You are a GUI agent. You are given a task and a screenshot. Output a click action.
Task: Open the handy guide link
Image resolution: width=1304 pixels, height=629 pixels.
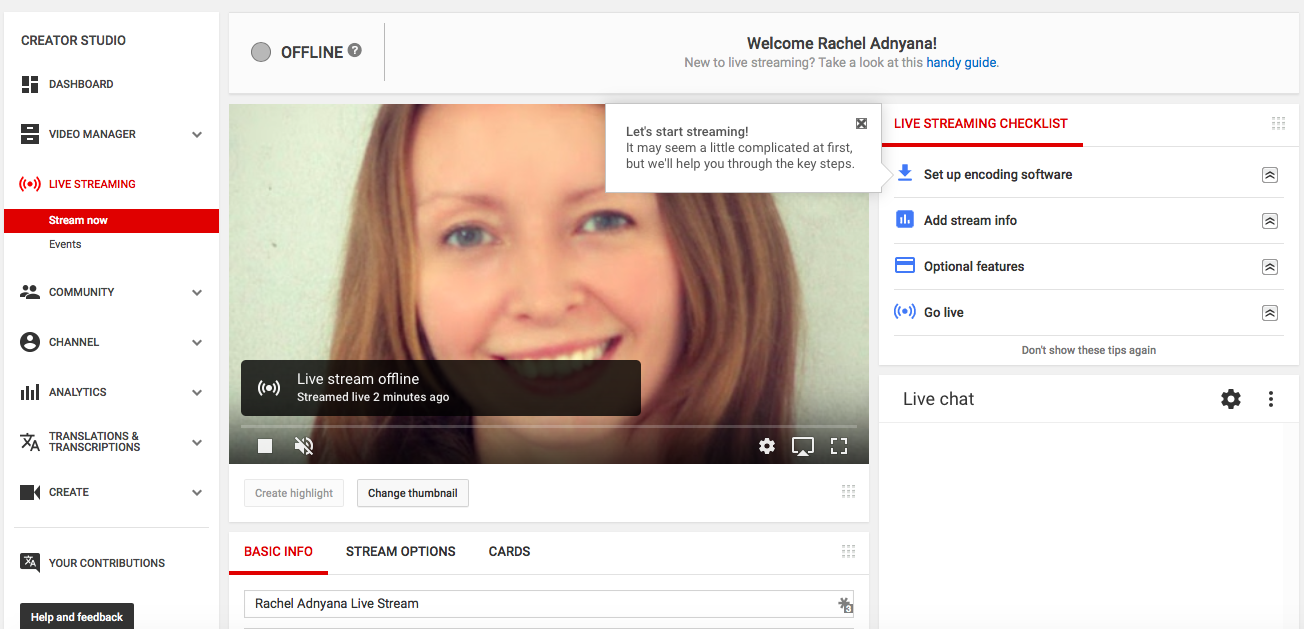coord(962,62)
